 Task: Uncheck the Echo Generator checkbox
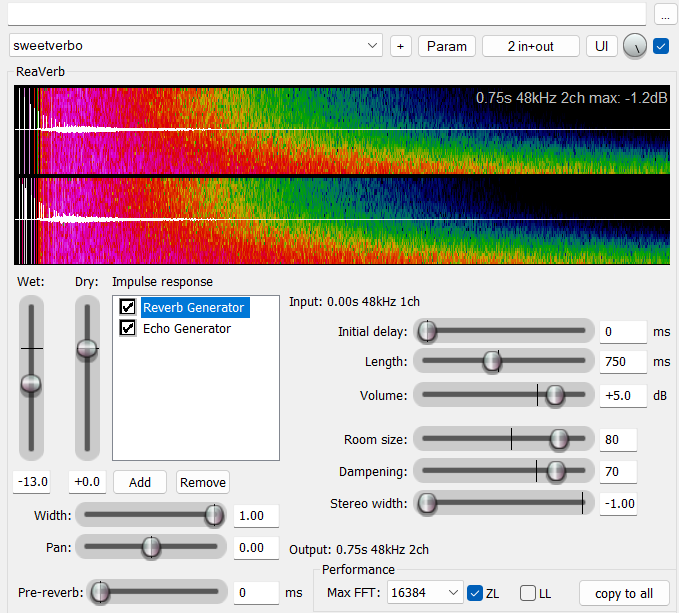coord(128,328)
